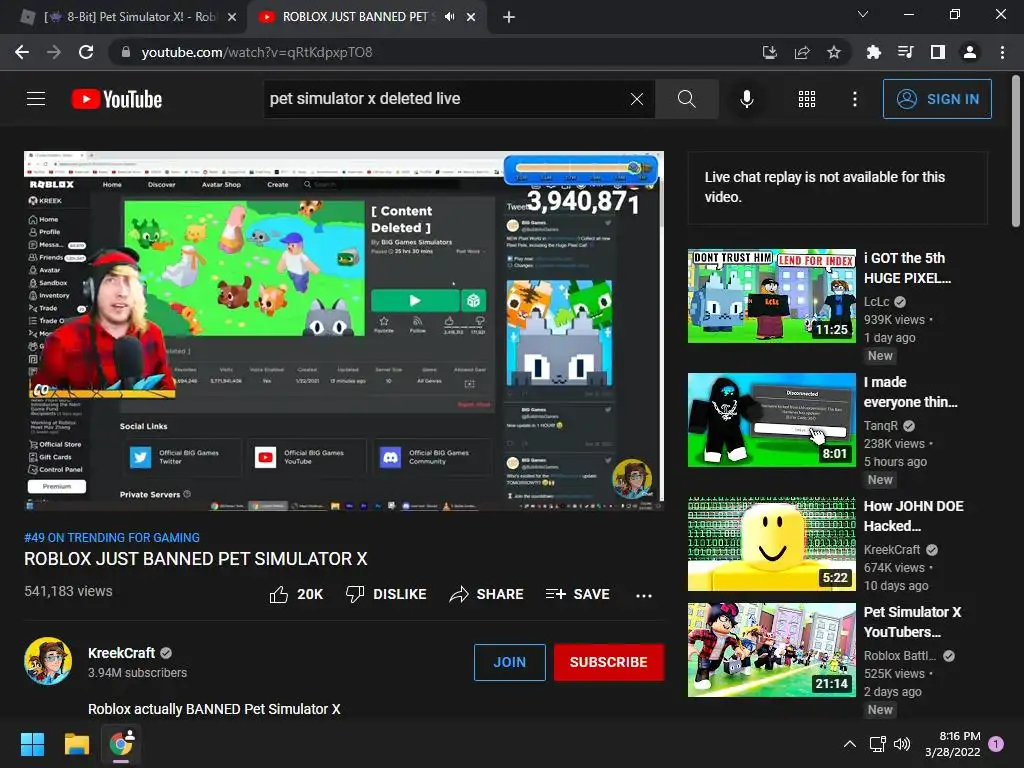The height and width of the screenshot is (768, 1024).
Task: Open network settings tray icon
Action: (x=877, y=744)
